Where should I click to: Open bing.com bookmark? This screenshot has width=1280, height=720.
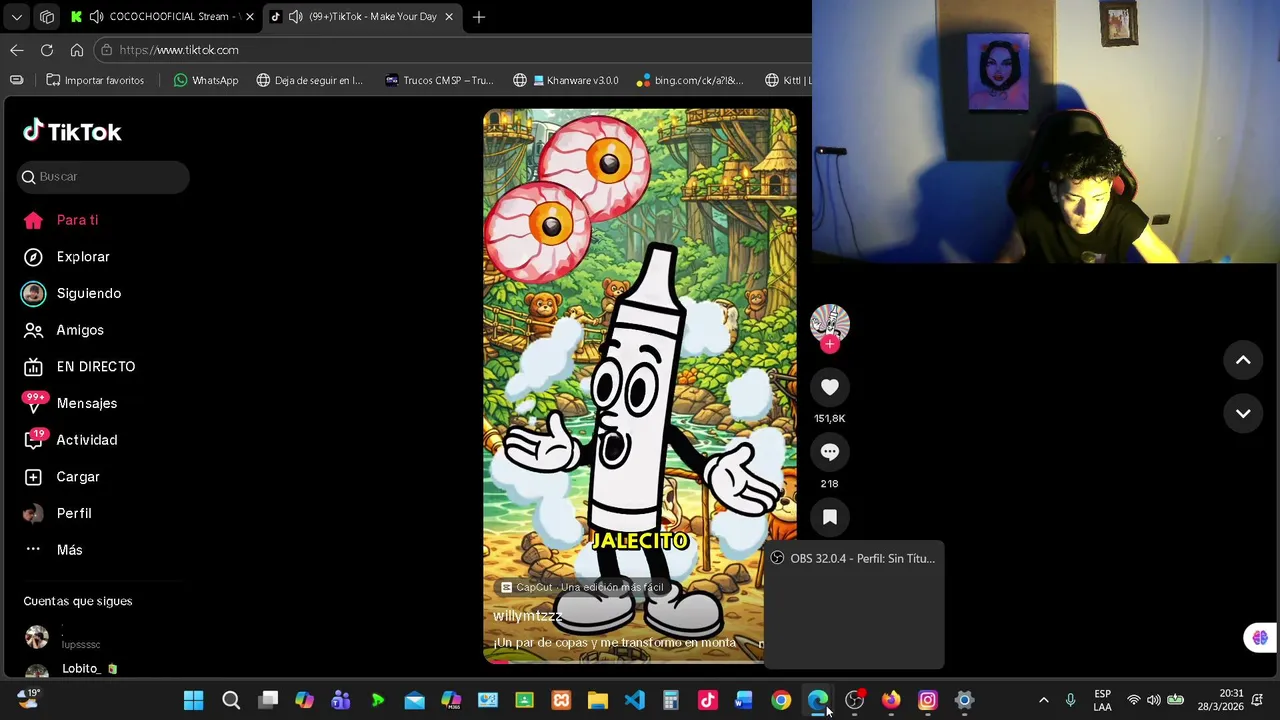click(690, 80)
